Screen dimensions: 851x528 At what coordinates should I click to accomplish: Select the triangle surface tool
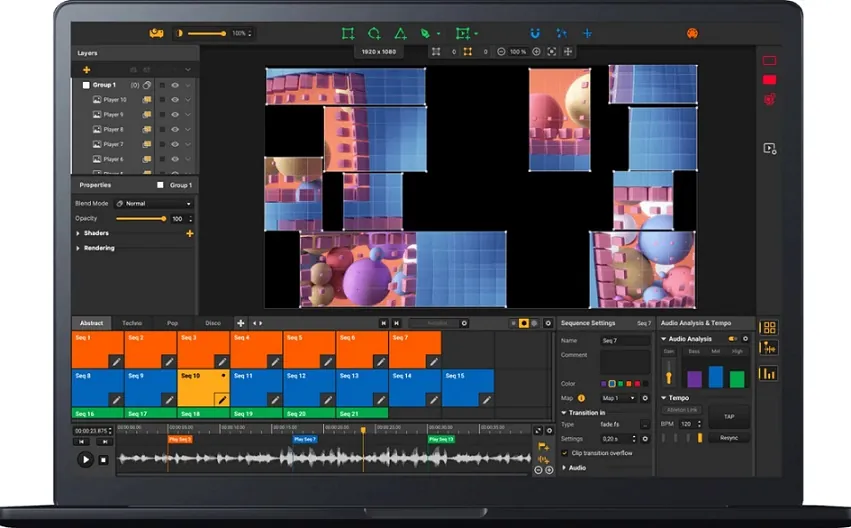coord(401,34)
